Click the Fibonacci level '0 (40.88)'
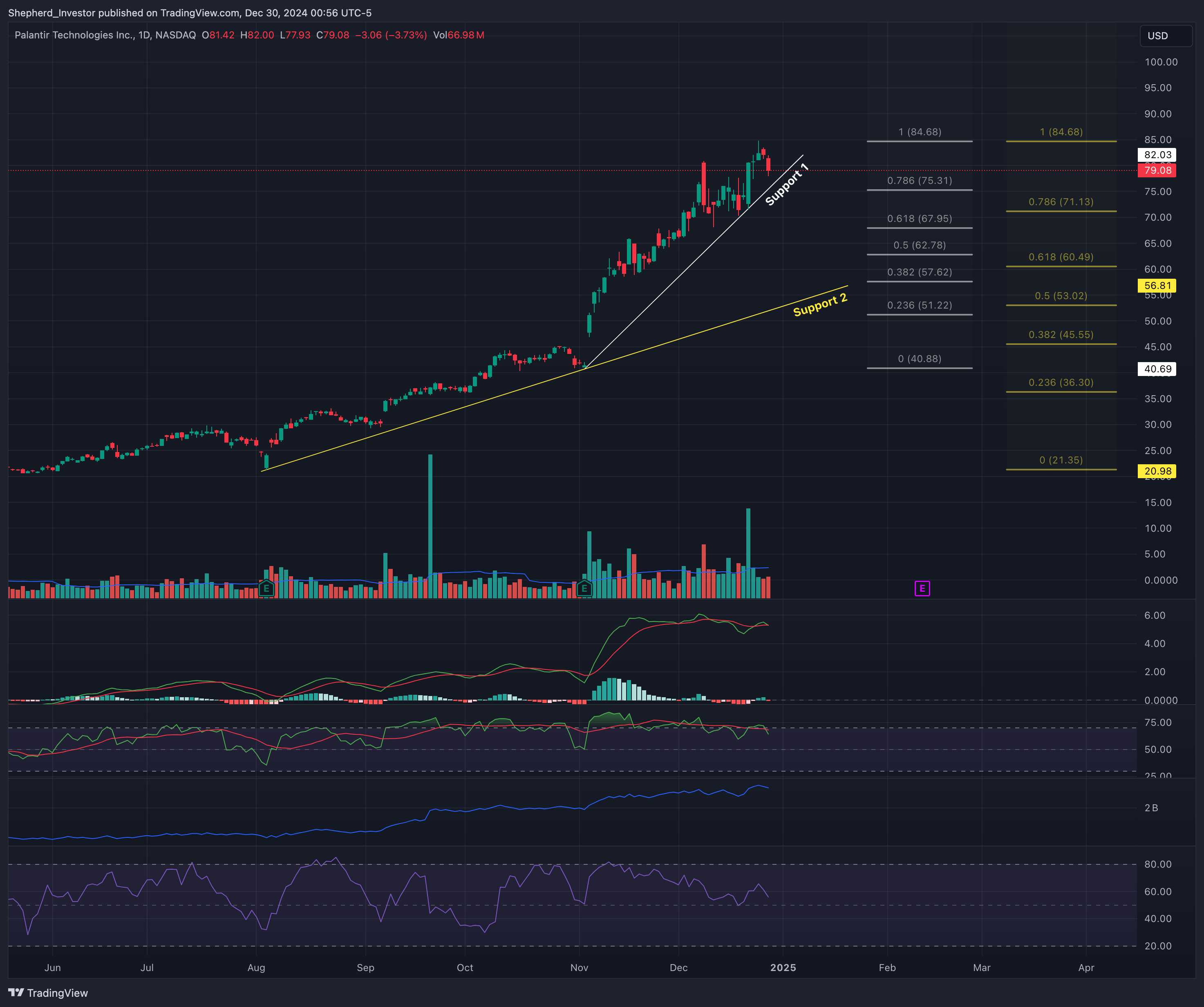 (920, 358)
